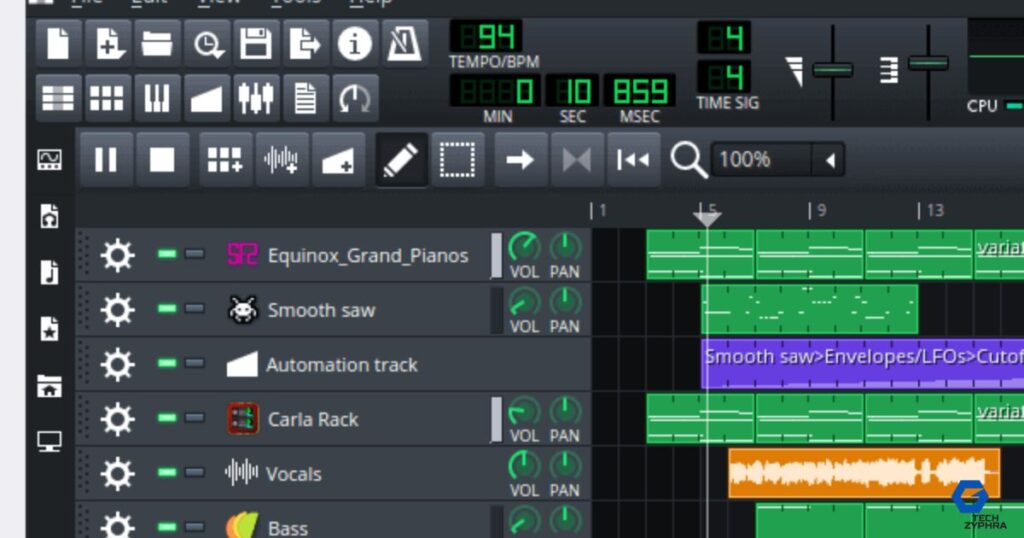The image size is (1024, 538).
Task: Select the orange Vocals audio clip
Action: tap(863, 473)
